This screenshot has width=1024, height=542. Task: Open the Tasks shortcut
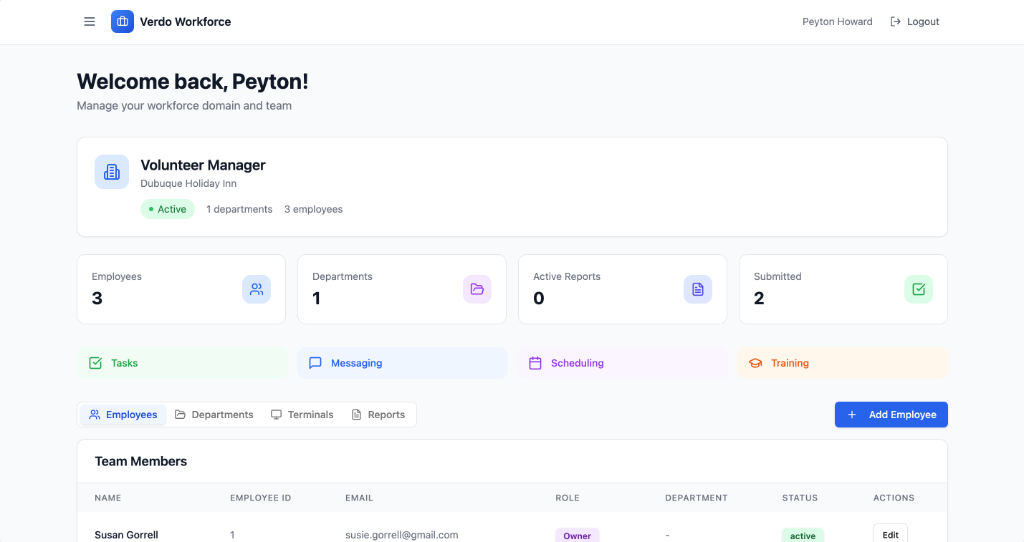[182, 363]
